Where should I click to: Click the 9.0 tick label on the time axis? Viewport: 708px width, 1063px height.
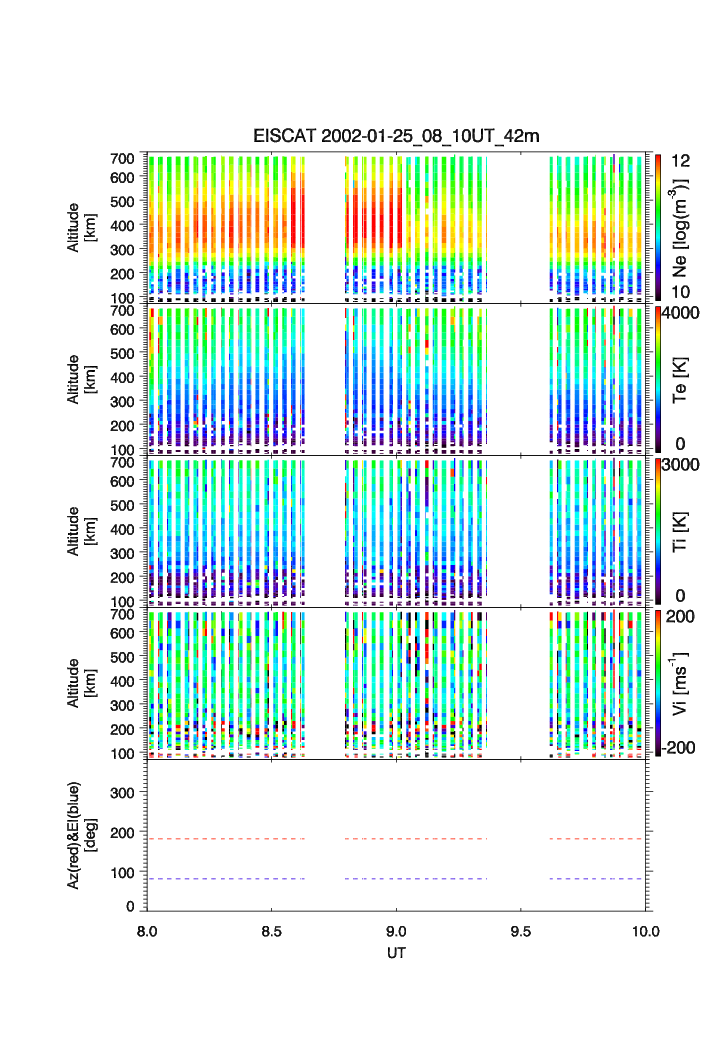396,930
